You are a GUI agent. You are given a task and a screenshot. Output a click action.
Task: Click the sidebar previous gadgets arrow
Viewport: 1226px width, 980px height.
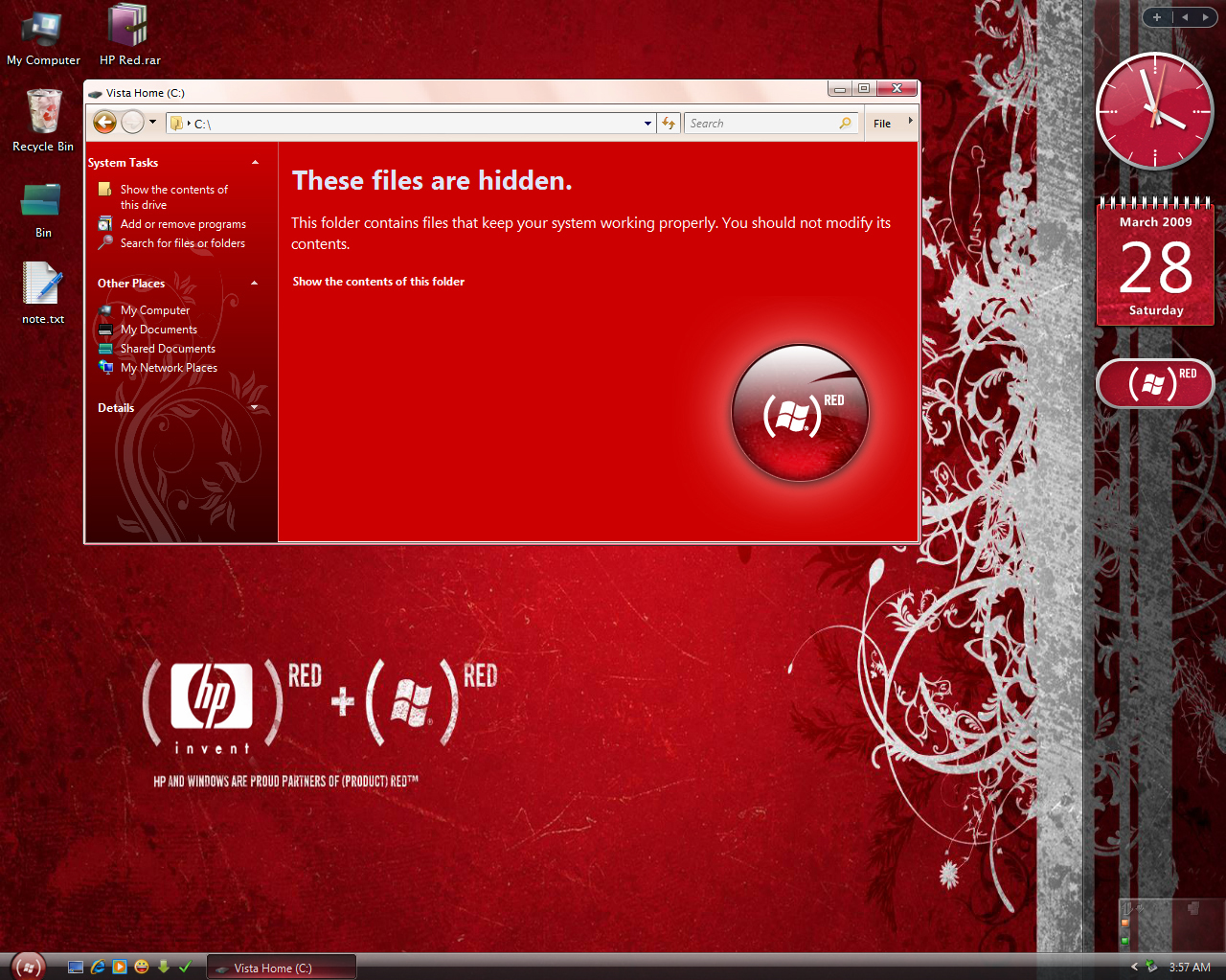[1184, 17]
